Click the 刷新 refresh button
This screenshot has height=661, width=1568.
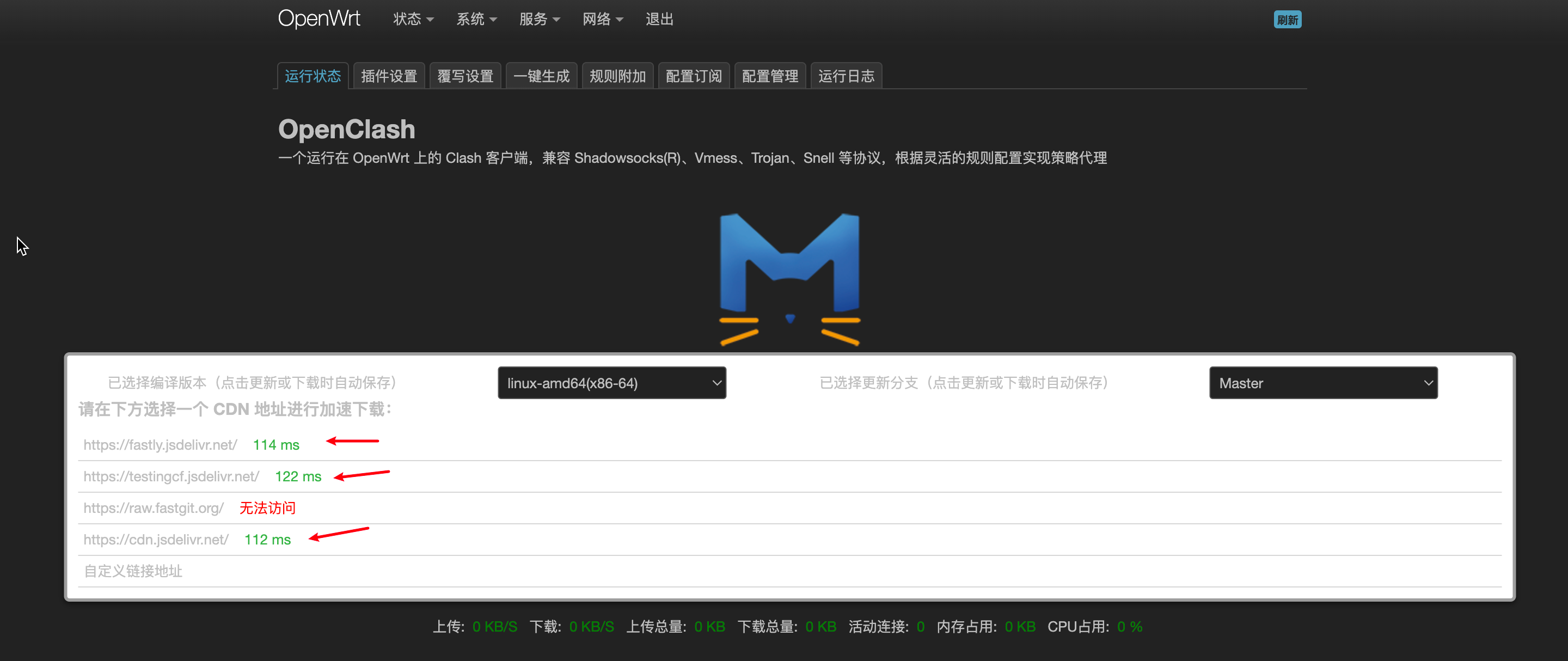coord(1288,19)
